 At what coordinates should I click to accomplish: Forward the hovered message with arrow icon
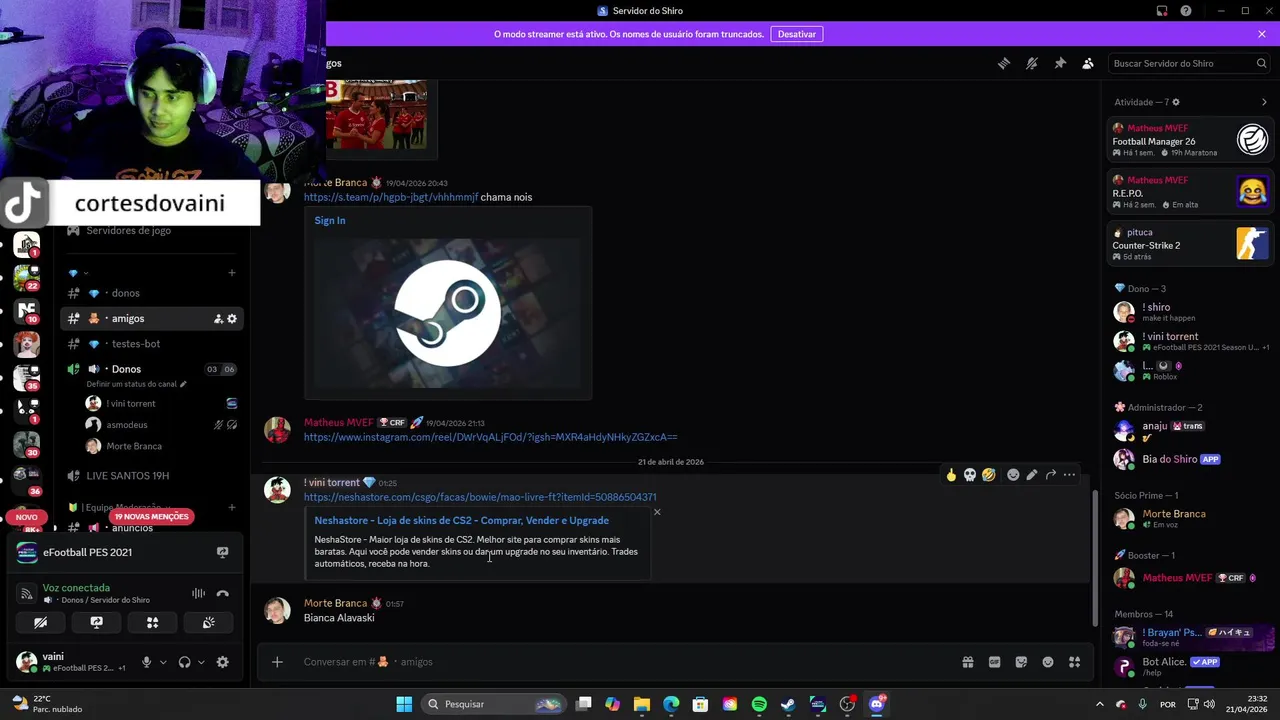coord(1051,475)
